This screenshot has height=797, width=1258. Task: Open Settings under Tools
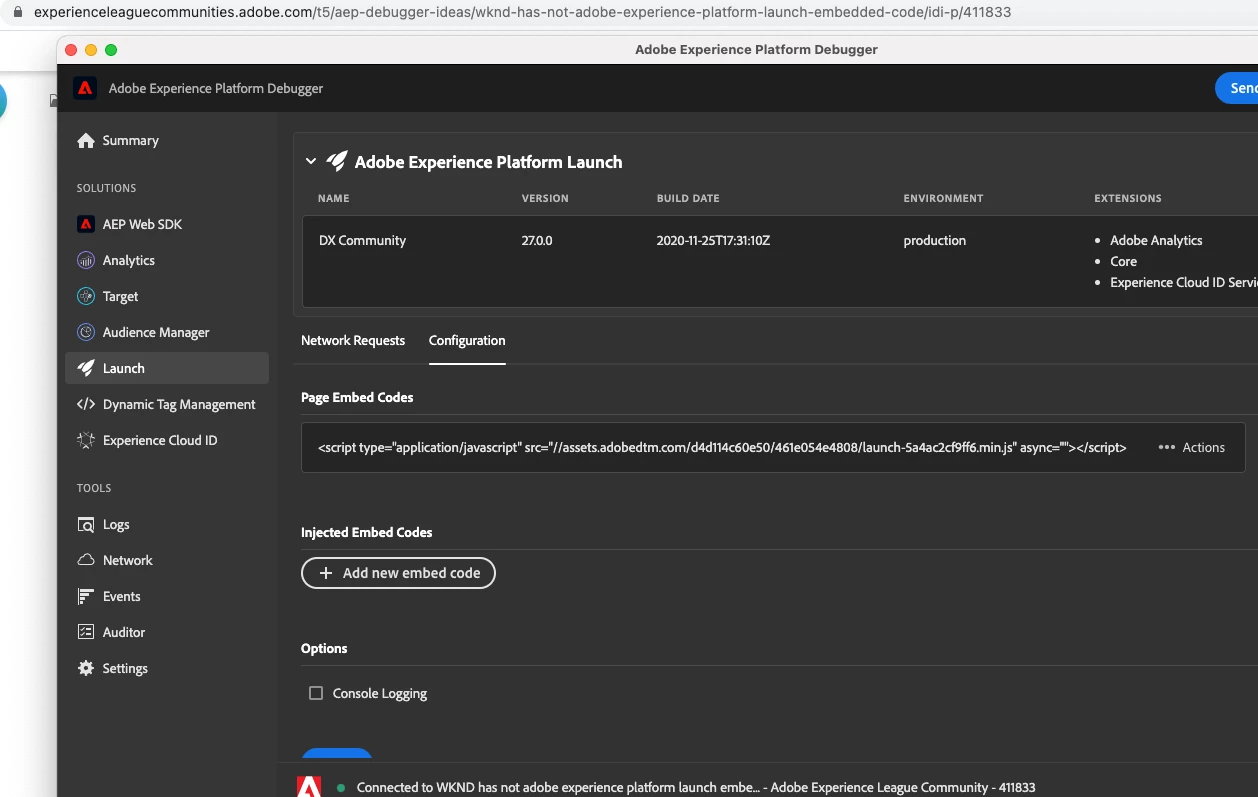pos(167,669)
